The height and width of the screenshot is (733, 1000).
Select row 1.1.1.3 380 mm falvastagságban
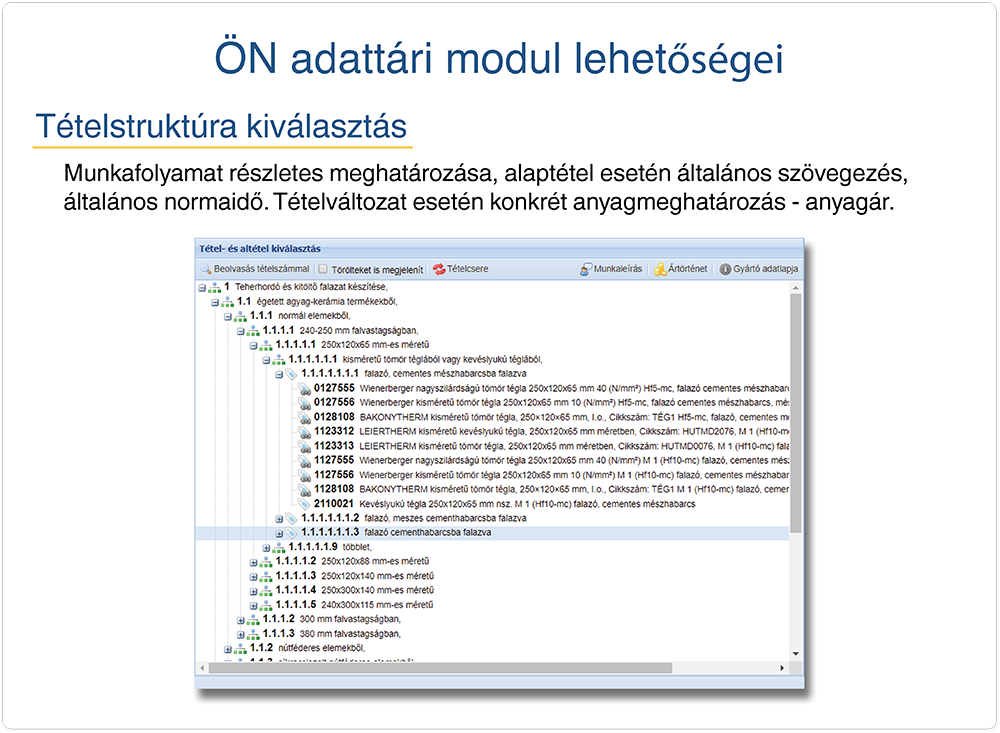332,633
